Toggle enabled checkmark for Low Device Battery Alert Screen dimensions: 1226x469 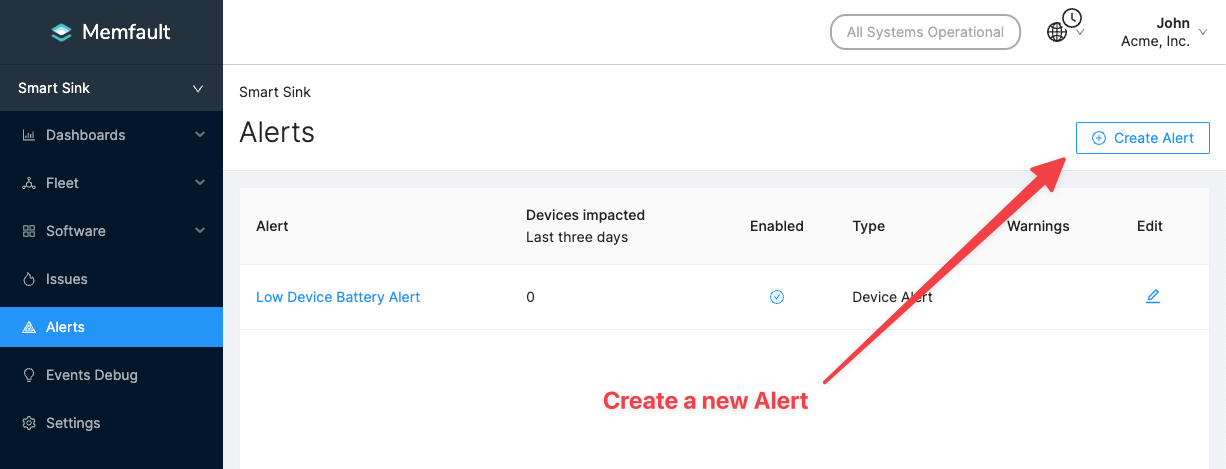point(777,297)
